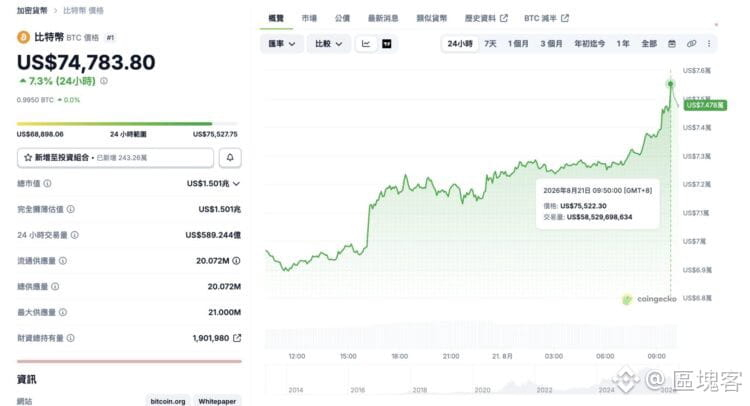Click the 0.9950 BTC conversion text
Screen dimensions: 750x406
35,100
